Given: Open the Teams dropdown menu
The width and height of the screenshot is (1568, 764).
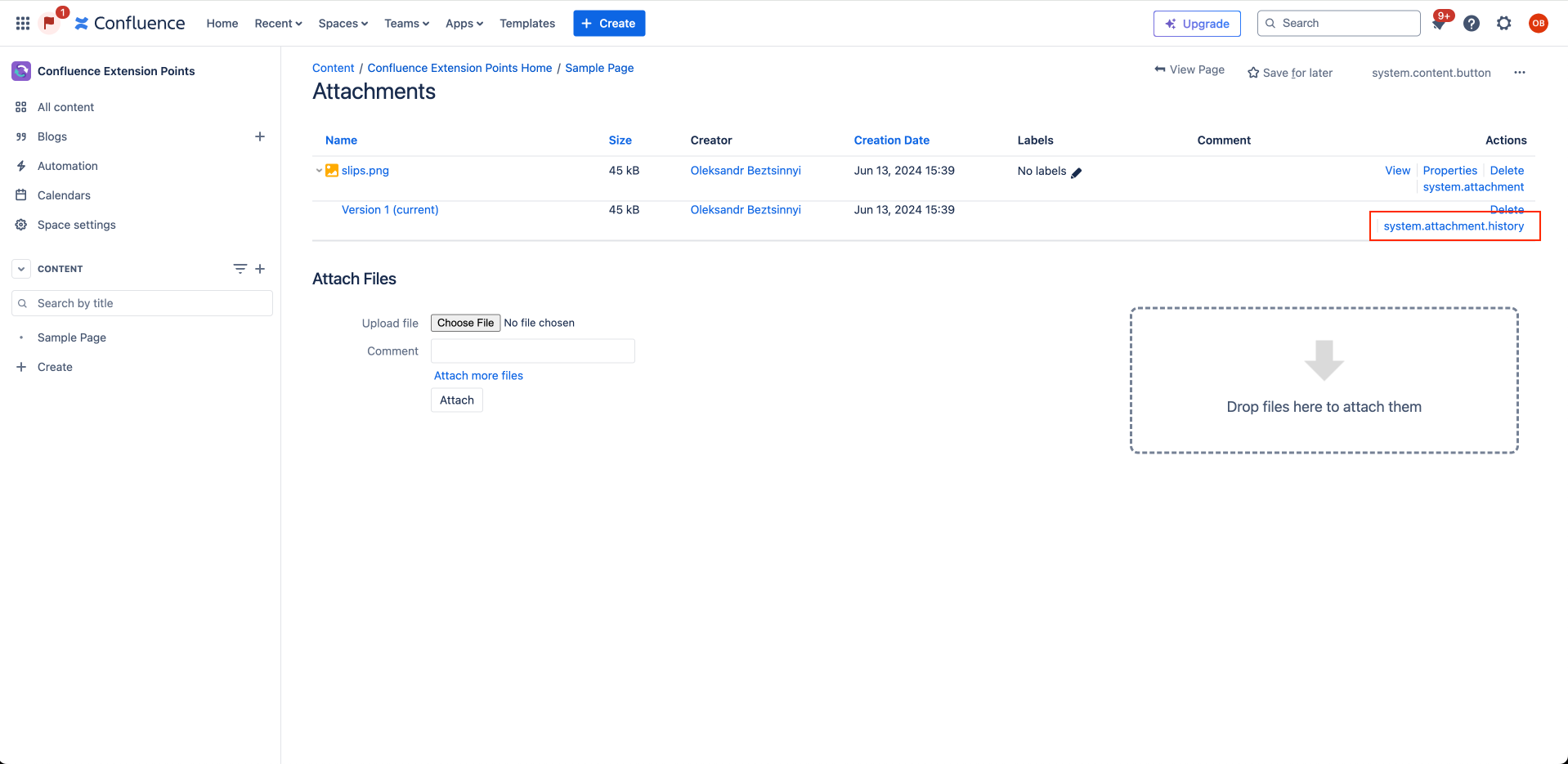Looking at the screenshot, I should pos(406,24).
